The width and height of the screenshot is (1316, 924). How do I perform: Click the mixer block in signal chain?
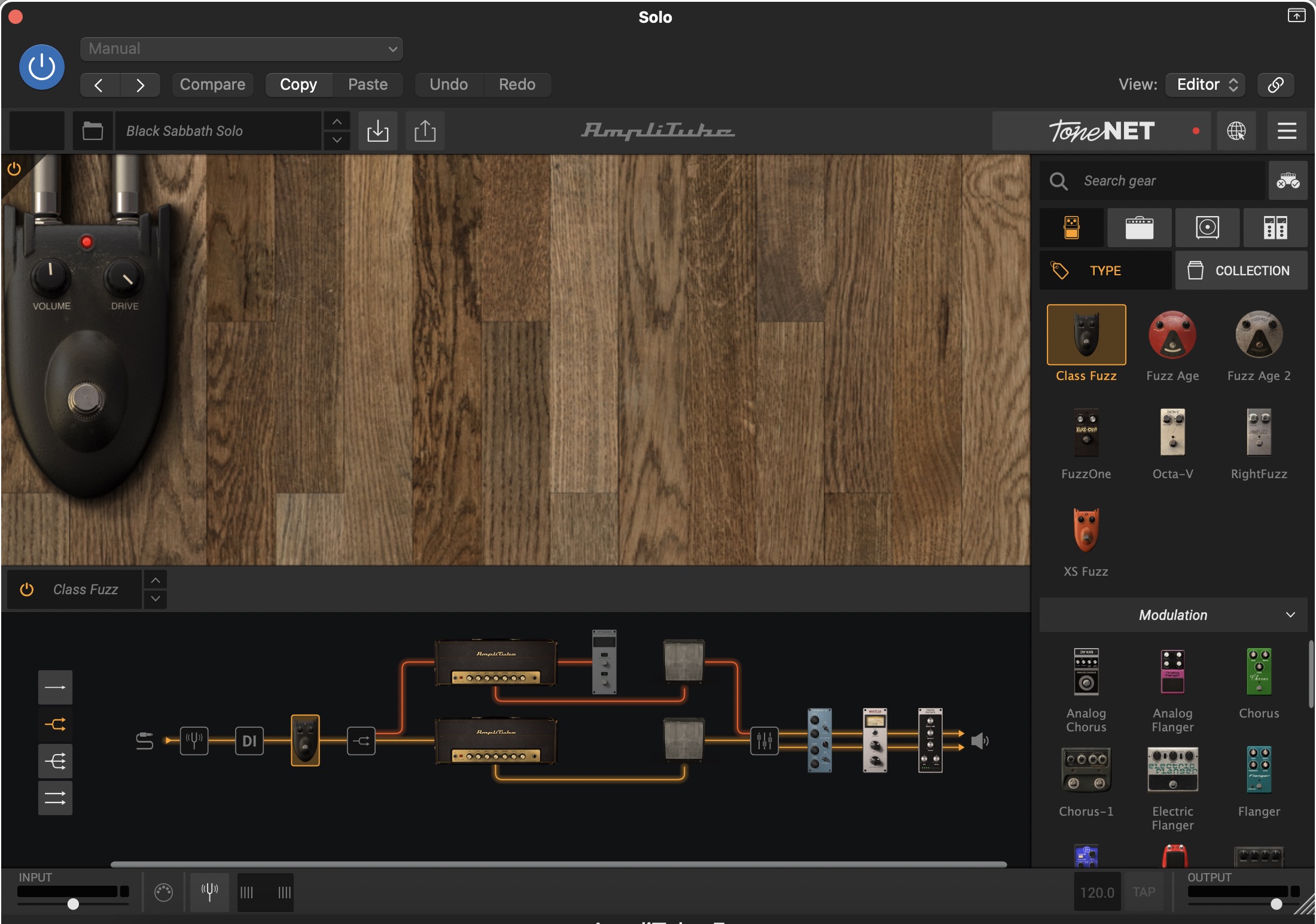(764, 741)
